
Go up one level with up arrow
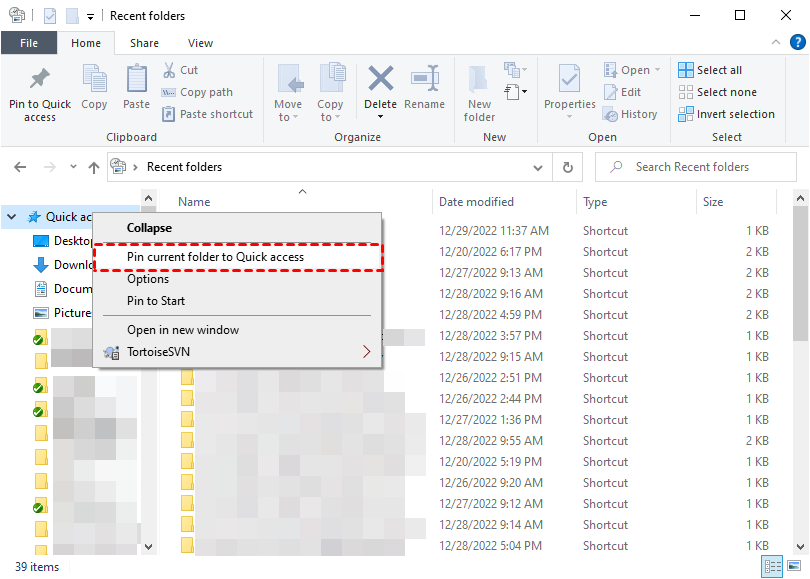(94, 167)
